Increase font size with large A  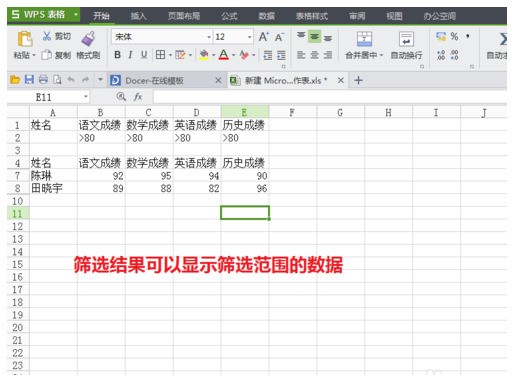pos(263,36)
